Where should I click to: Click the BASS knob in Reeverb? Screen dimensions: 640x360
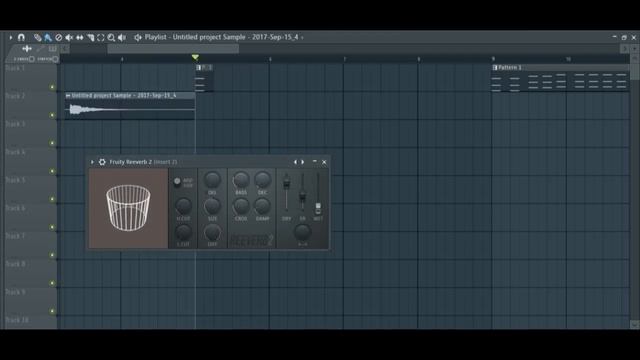click(x=241, y=180)
